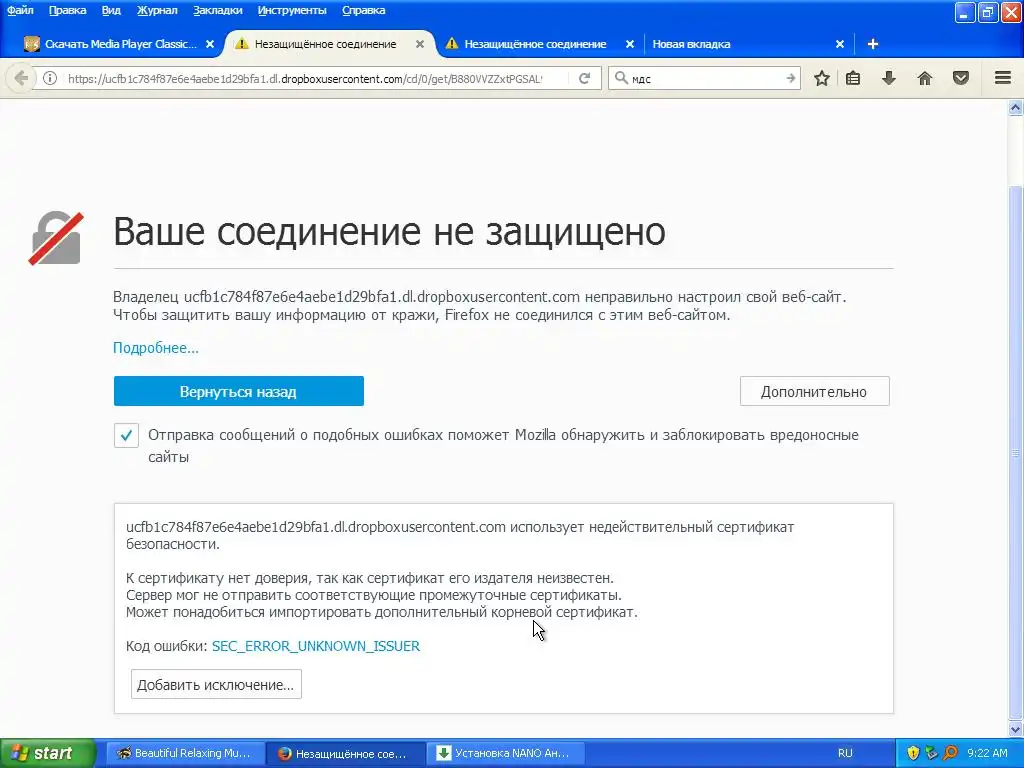This screenshot has height=768, width=1024.
Task: Click the security shield tray icon
Action: 913,753
